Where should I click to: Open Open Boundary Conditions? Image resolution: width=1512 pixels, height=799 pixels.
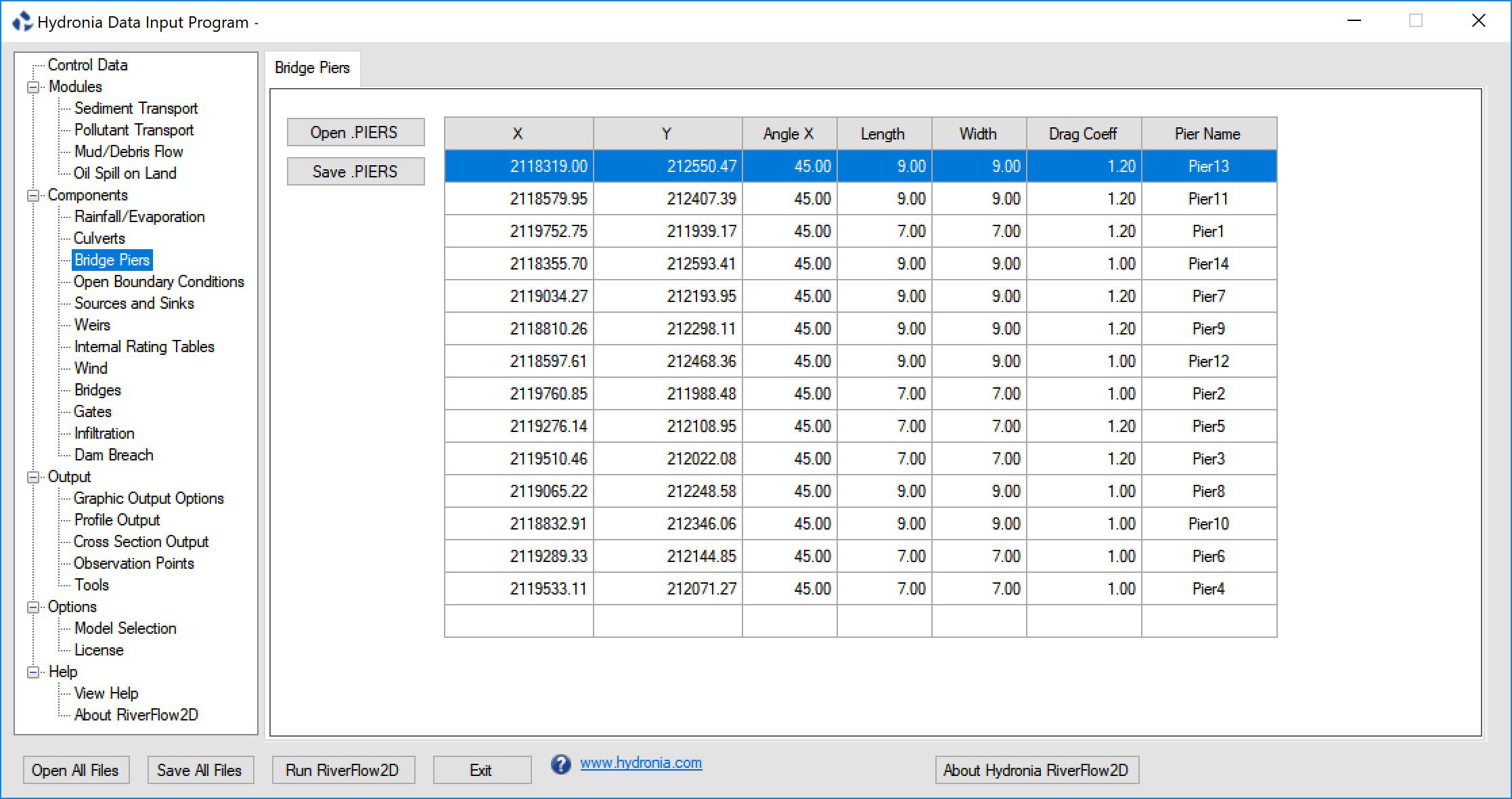click(159, 282)
